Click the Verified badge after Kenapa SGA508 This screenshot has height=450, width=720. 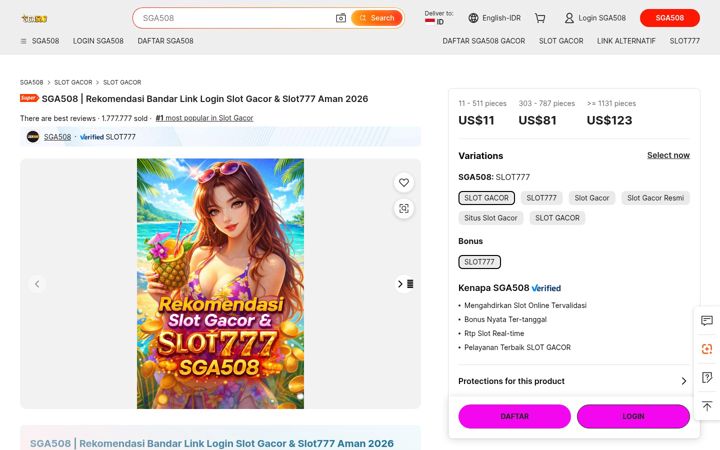(546, 288)
